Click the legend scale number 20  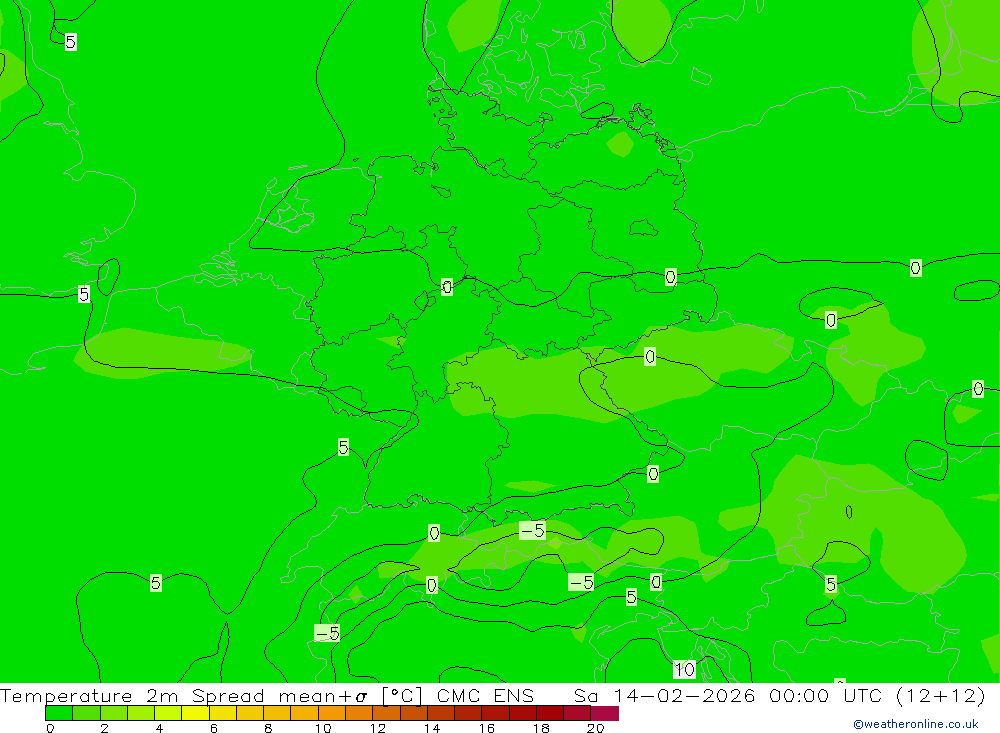coord(596,728)
